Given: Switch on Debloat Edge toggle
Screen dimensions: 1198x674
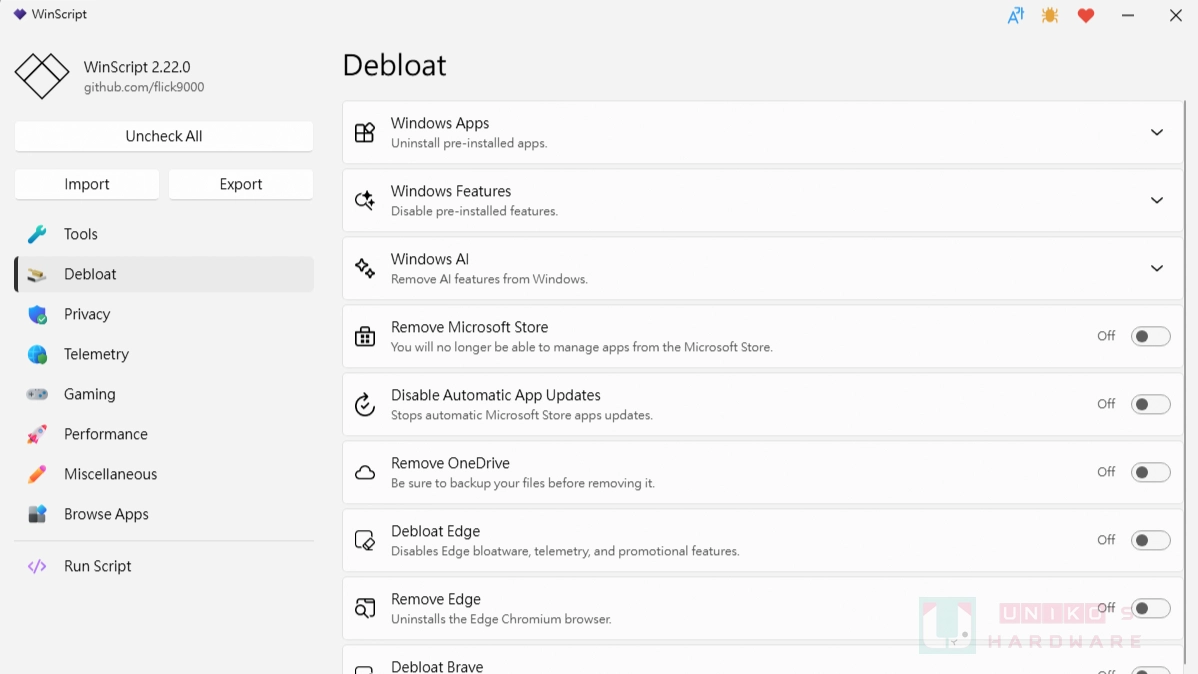Looking at the screenshot, I should click(1150, 540).
